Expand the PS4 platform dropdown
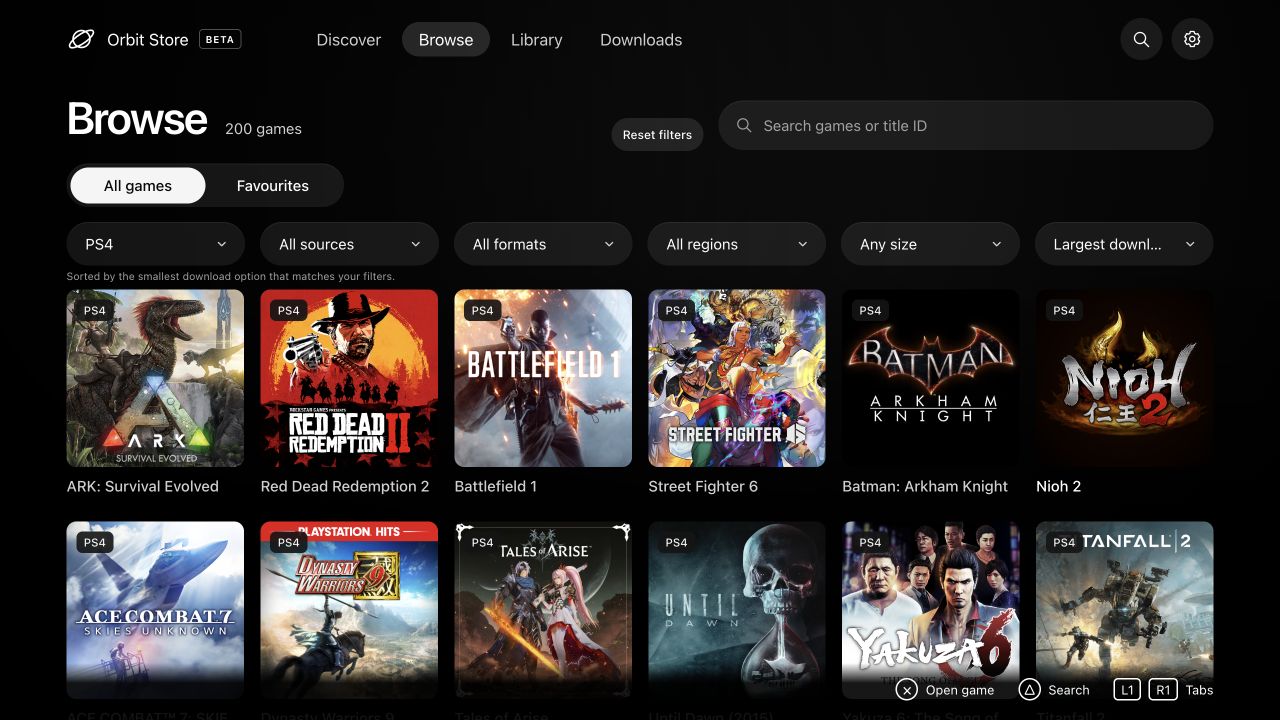Viewport: 1280px width, 720px height. point(156,244)
